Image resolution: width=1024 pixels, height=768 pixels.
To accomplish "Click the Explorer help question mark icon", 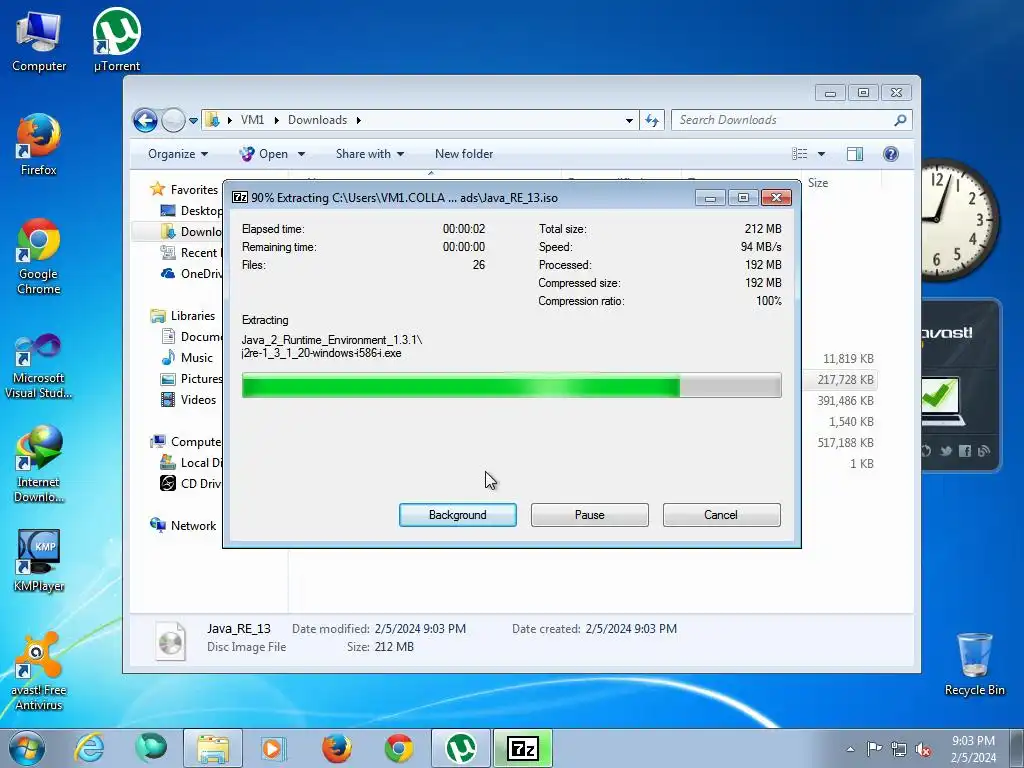I will [x=891, y=153].
